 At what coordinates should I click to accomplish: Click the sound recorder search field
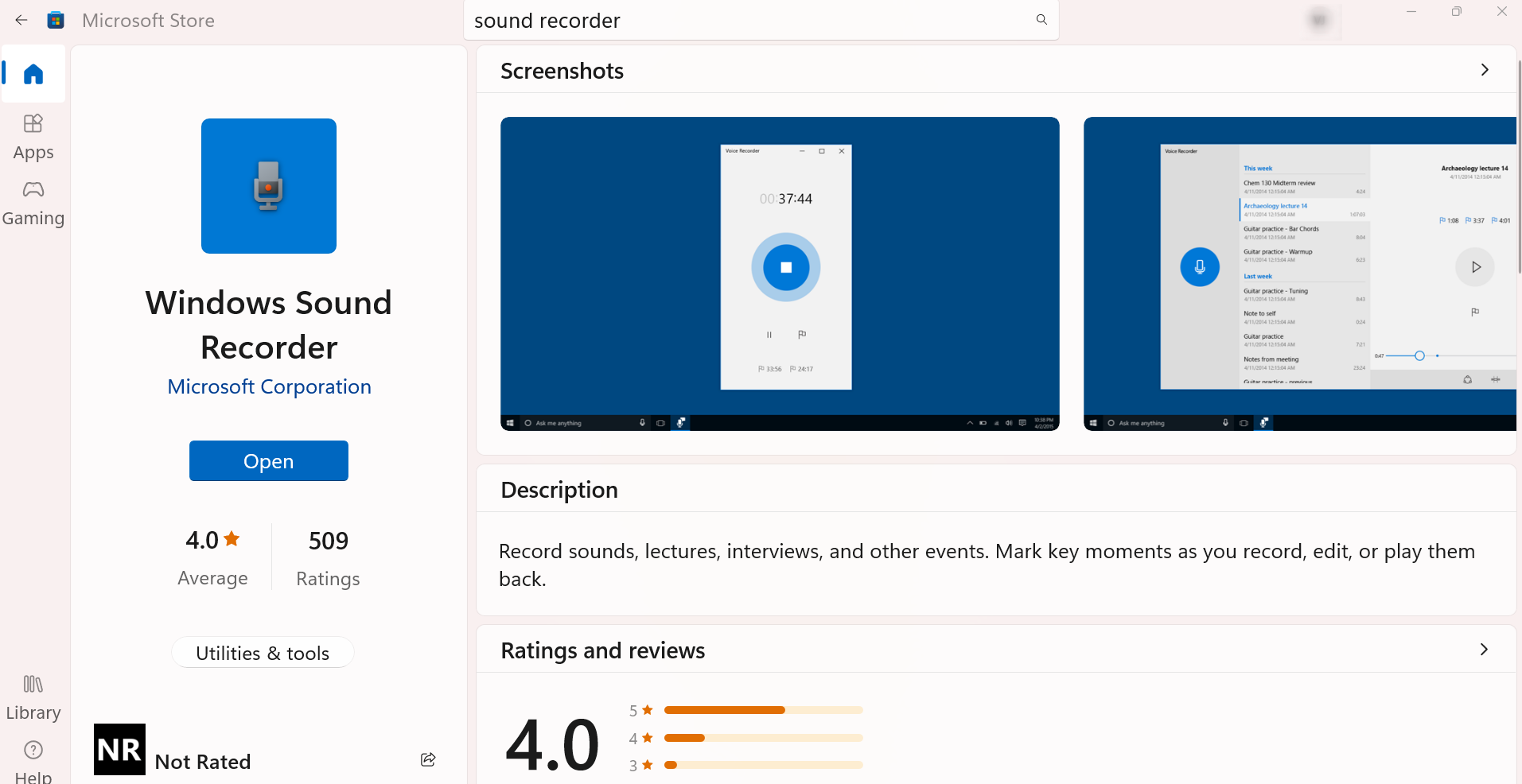pyautogui.click(x=748, y=21)
